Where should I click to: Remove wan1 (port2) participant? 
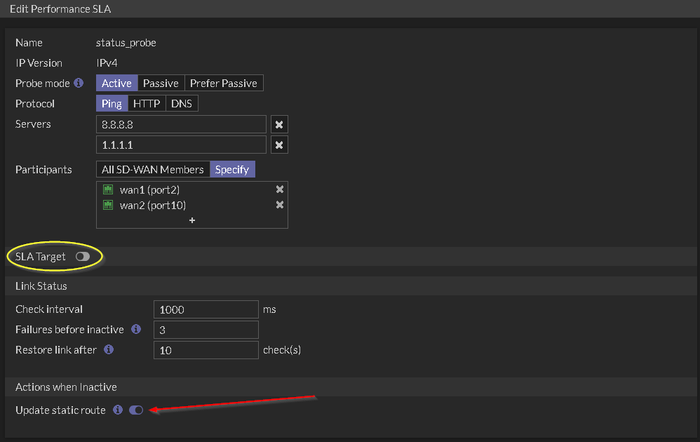tap(280, 189)
